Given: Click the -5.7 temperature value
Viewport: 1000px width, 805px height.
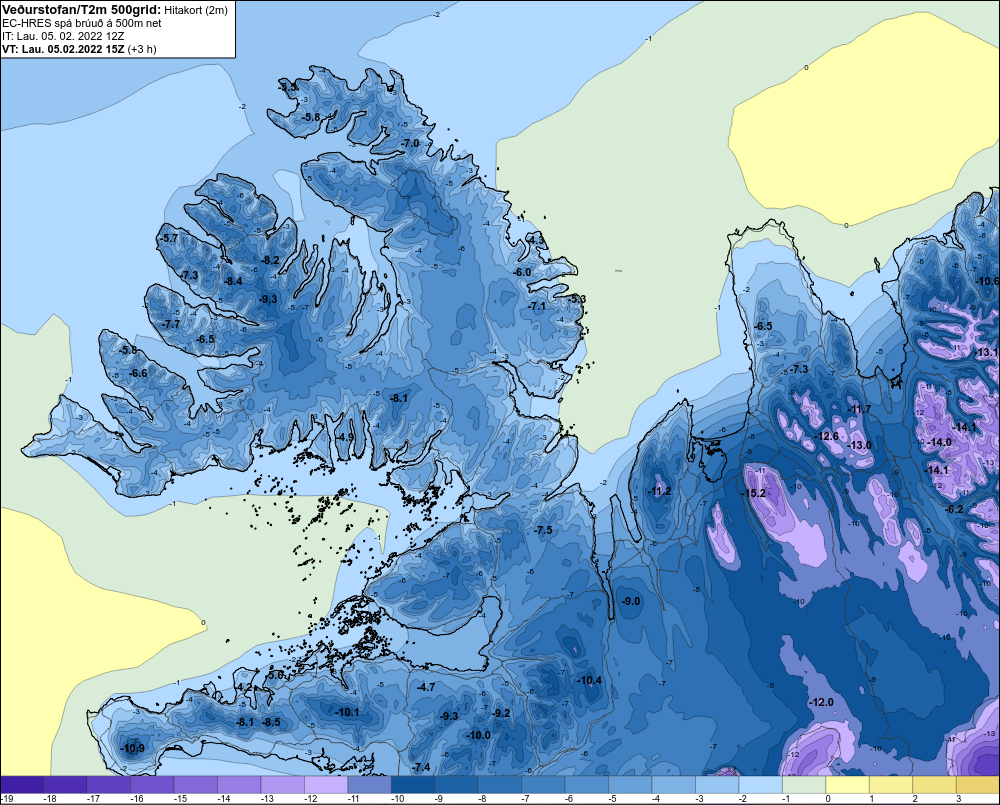Looking at the screenshot, I should tap(169, 238).
